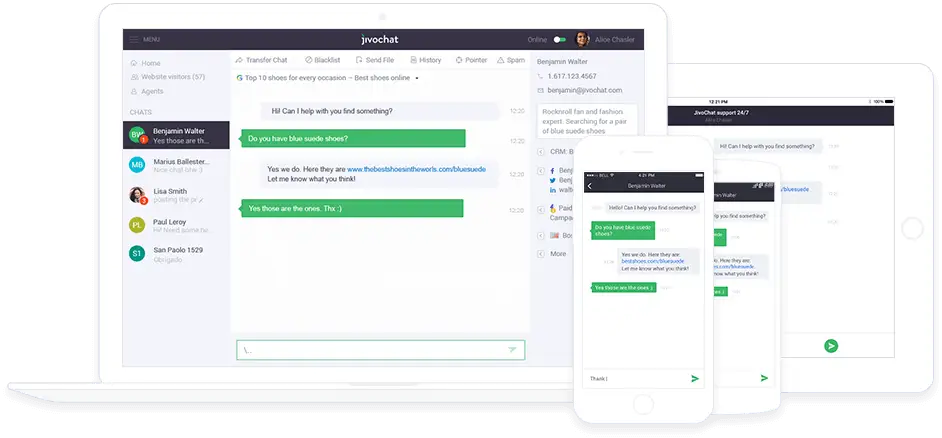
Task: Open the Paul Leroy chat
Action: [x=176, y=225]
